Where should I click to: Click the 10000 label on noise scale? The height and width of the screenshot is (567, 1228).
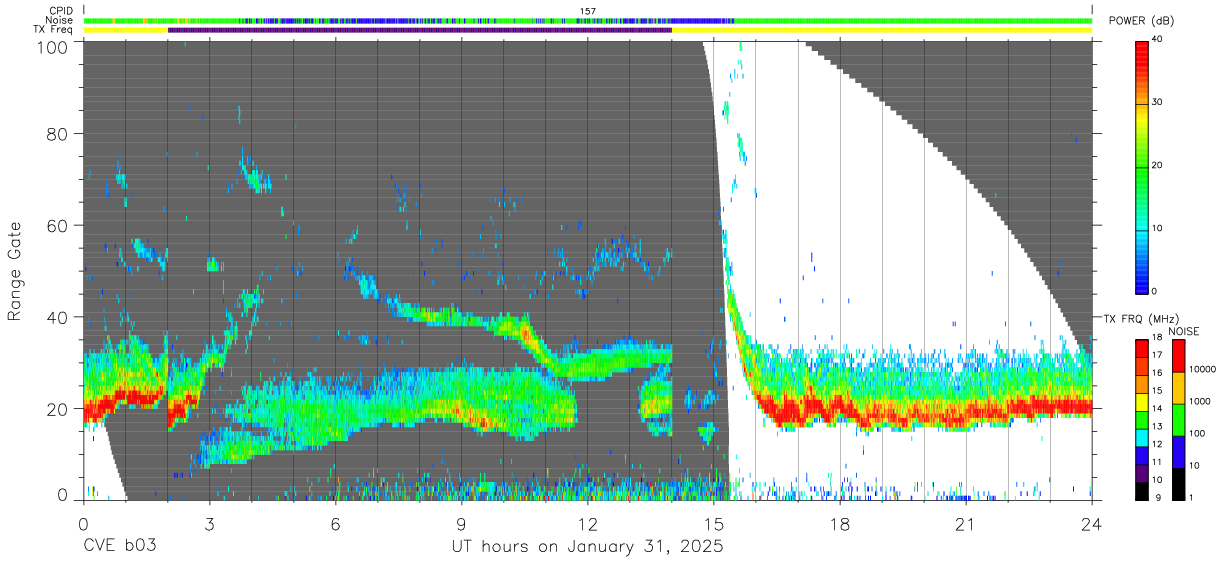click(1203, 369)
